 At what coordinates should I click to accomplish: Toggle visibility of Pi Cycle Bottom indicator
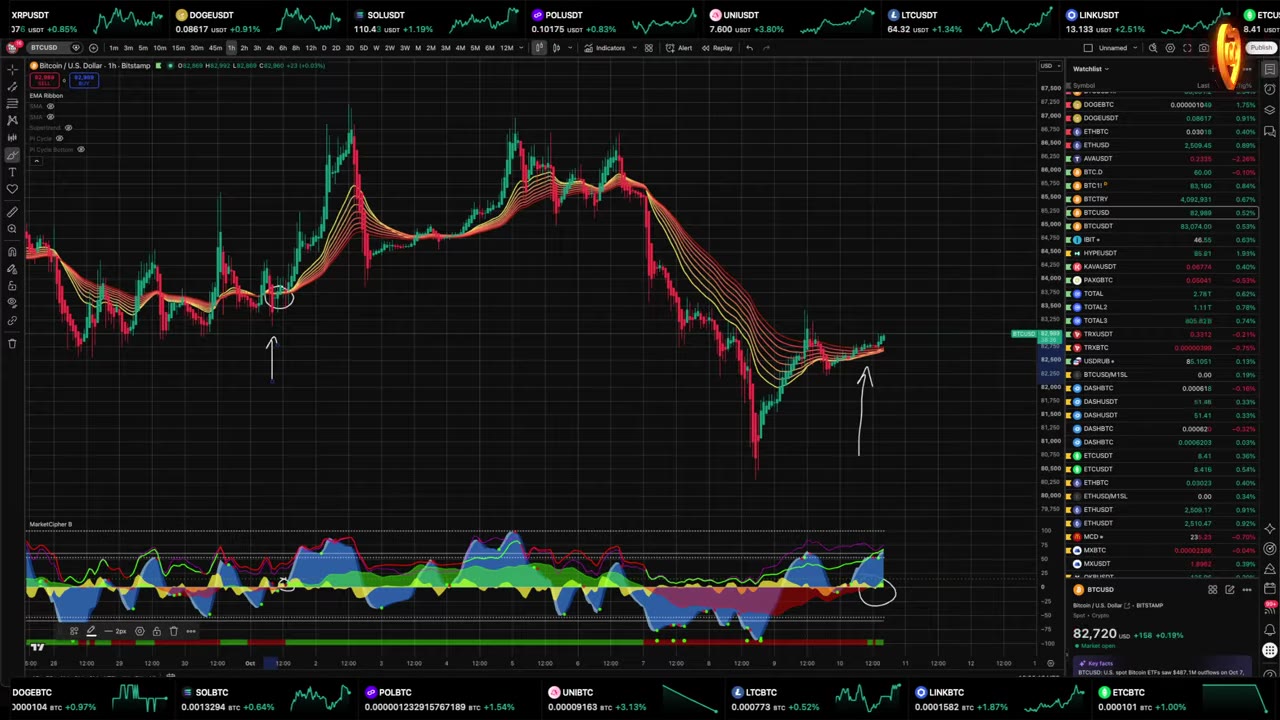click(x=81, y=150)
